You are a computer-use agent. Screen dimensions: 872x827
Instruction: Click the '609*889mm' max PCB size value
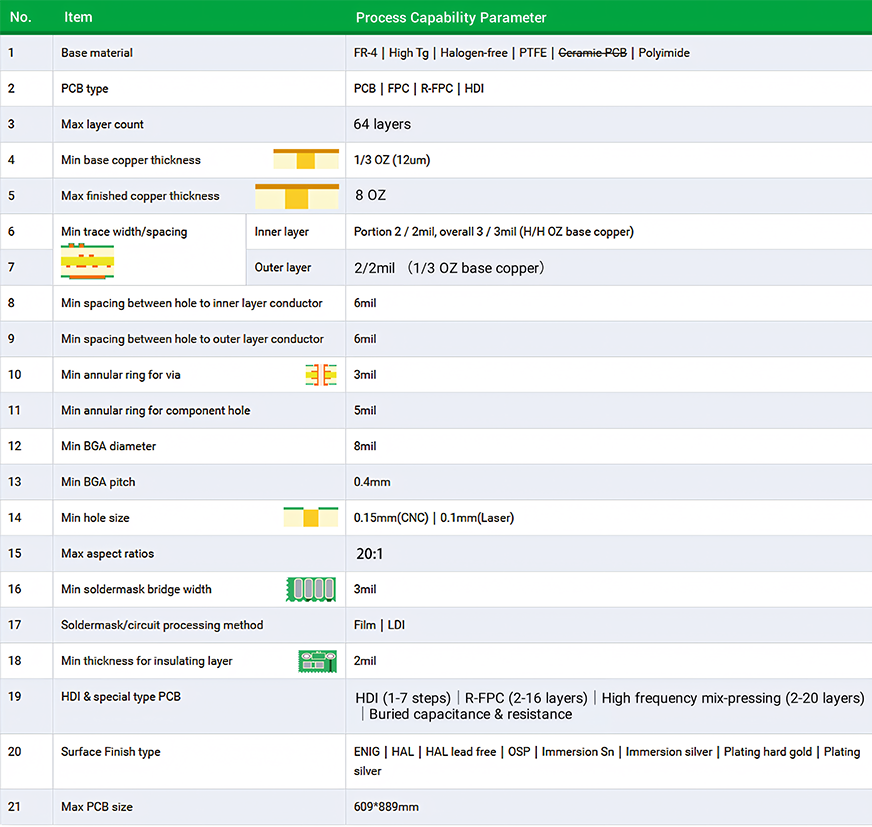(x=386, y=807)
